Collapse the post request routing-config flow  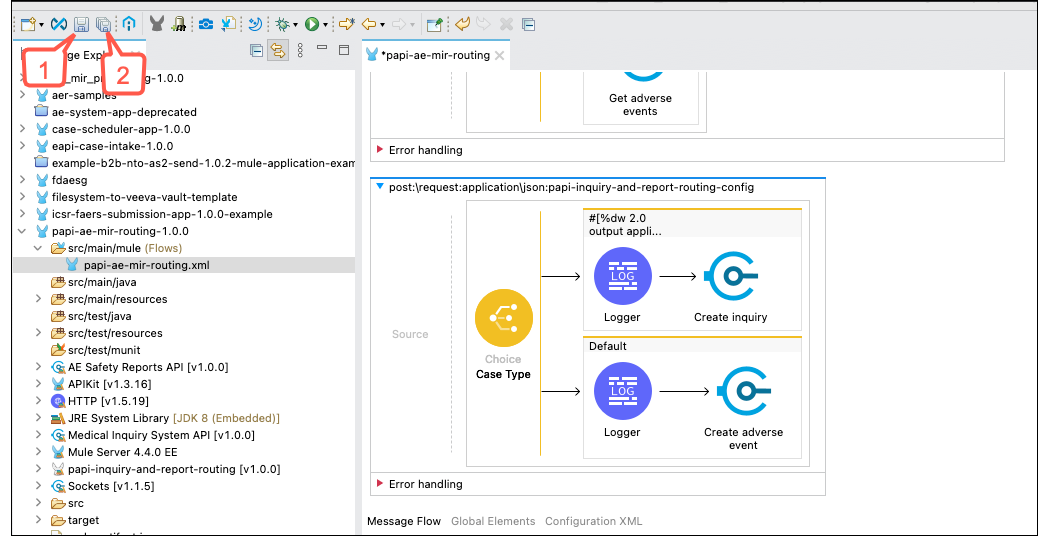pos(380,187)
